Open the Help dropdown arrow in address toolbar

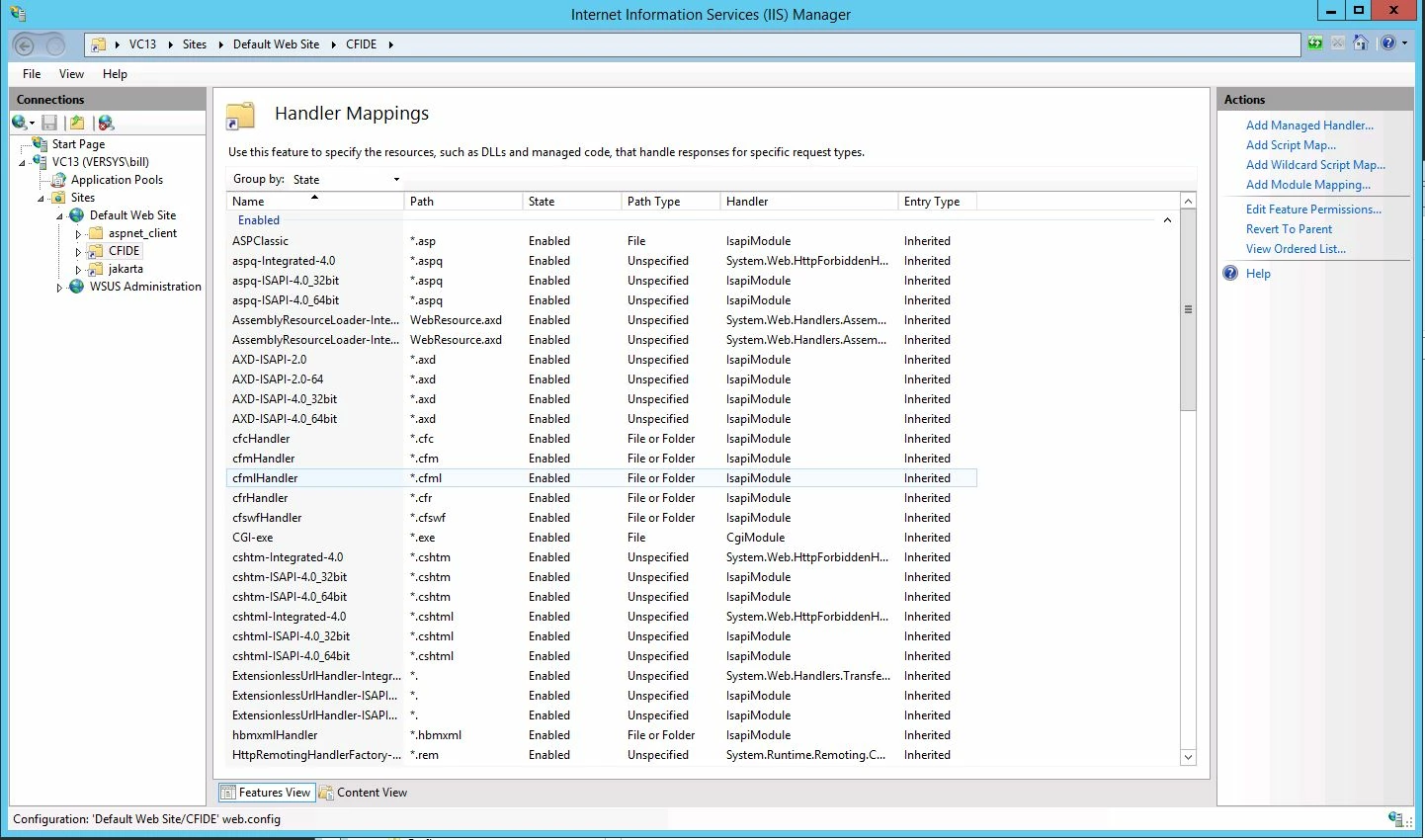tap(1404, 42)
